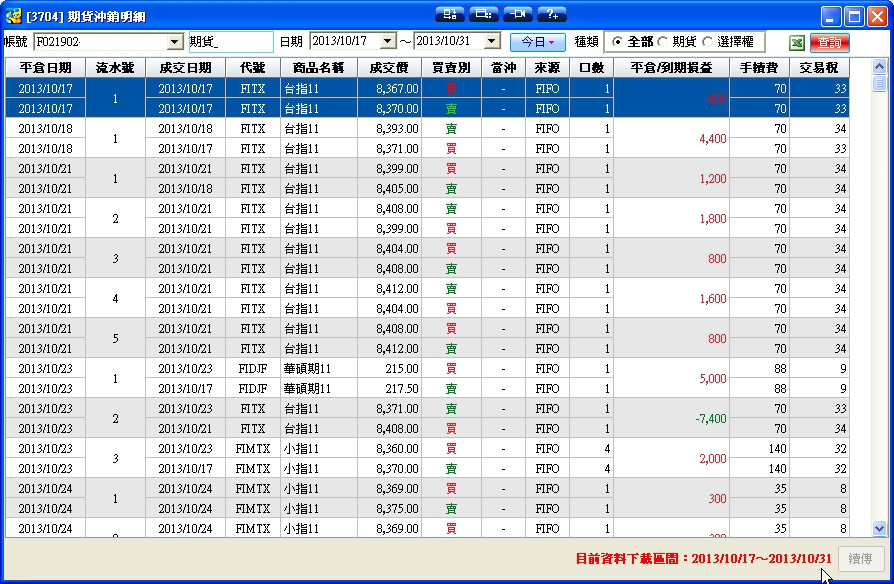Select the 期貨 radio button
The height and width of the screenshot is (584, 894).
pos(662,42)
